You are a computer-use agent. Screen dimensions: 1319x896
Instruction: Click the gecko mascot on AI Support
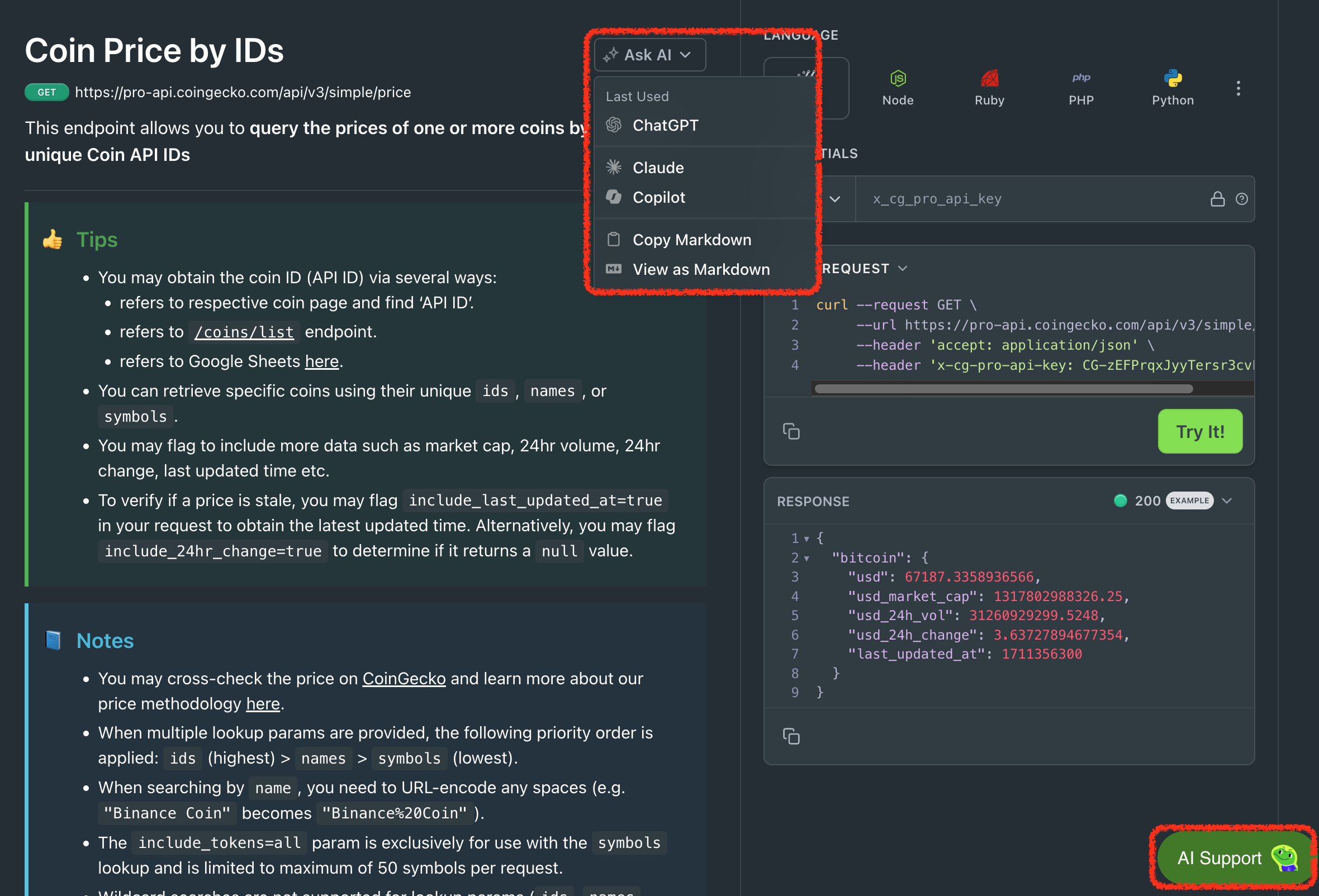1285,857
